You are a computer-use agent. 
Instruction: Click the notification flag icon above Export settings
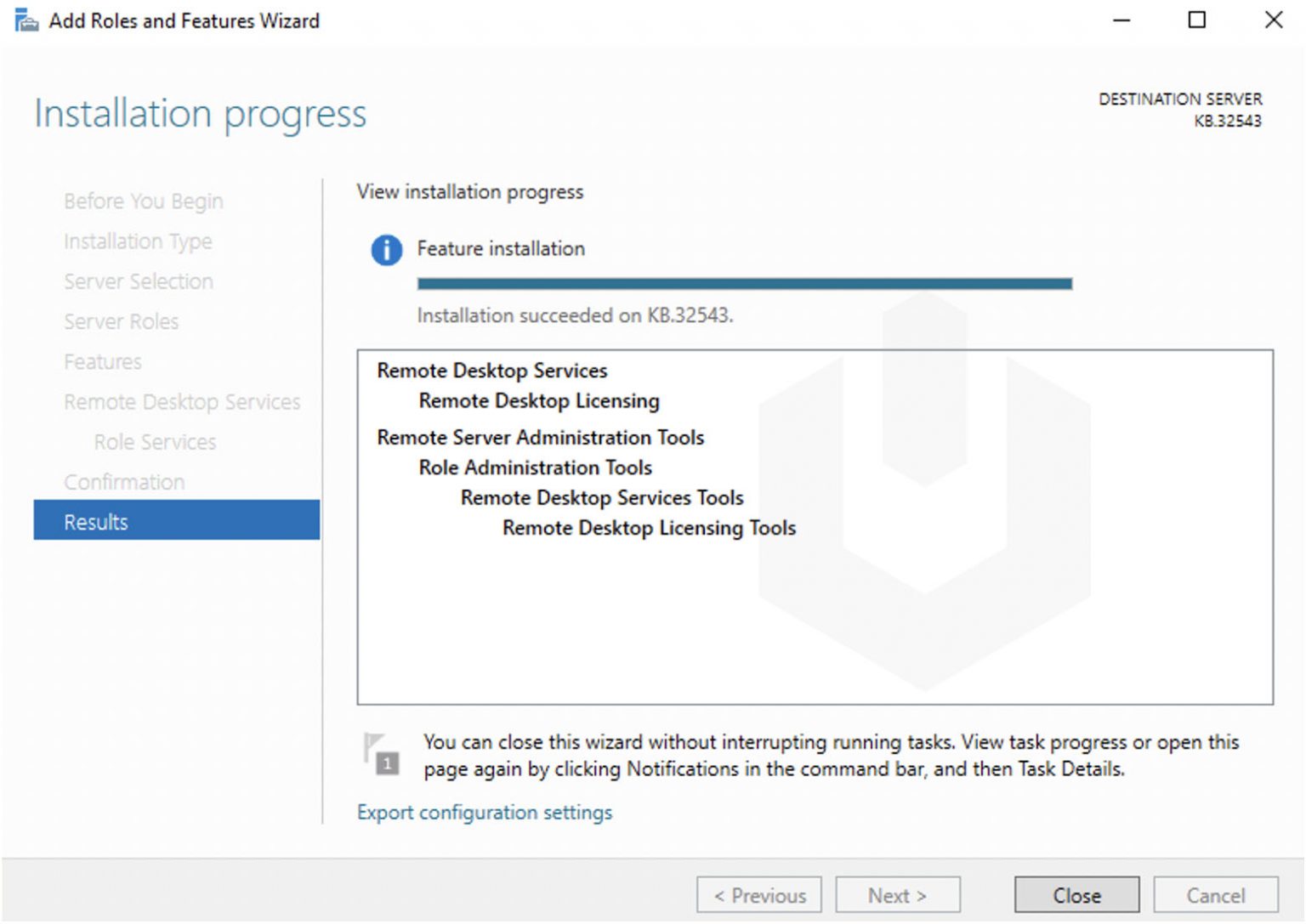click(382, 754)
